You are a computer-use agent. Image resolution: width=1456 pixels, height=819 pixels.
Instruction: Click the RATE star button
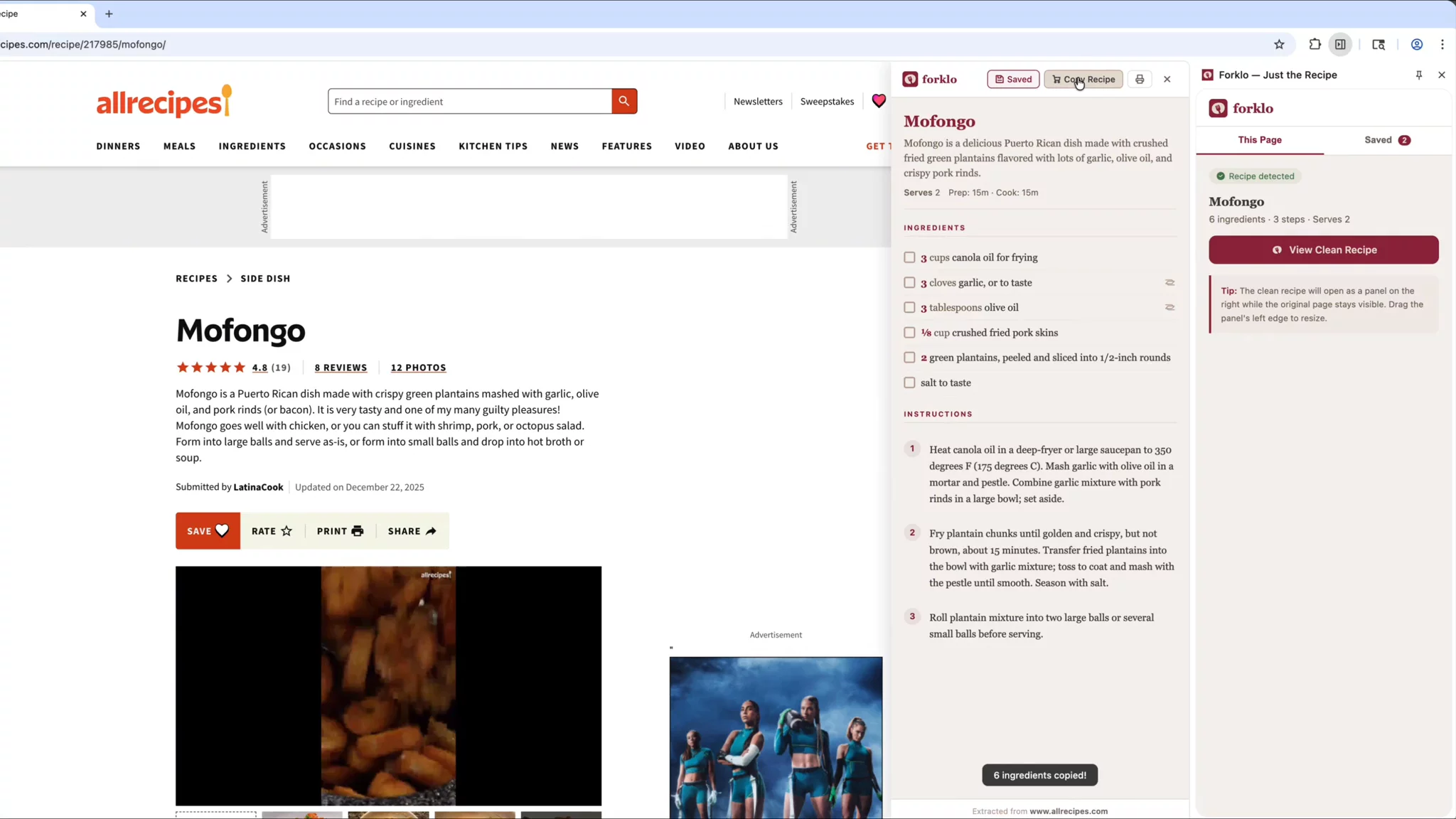pyautogui.click(x=272, y=531)
